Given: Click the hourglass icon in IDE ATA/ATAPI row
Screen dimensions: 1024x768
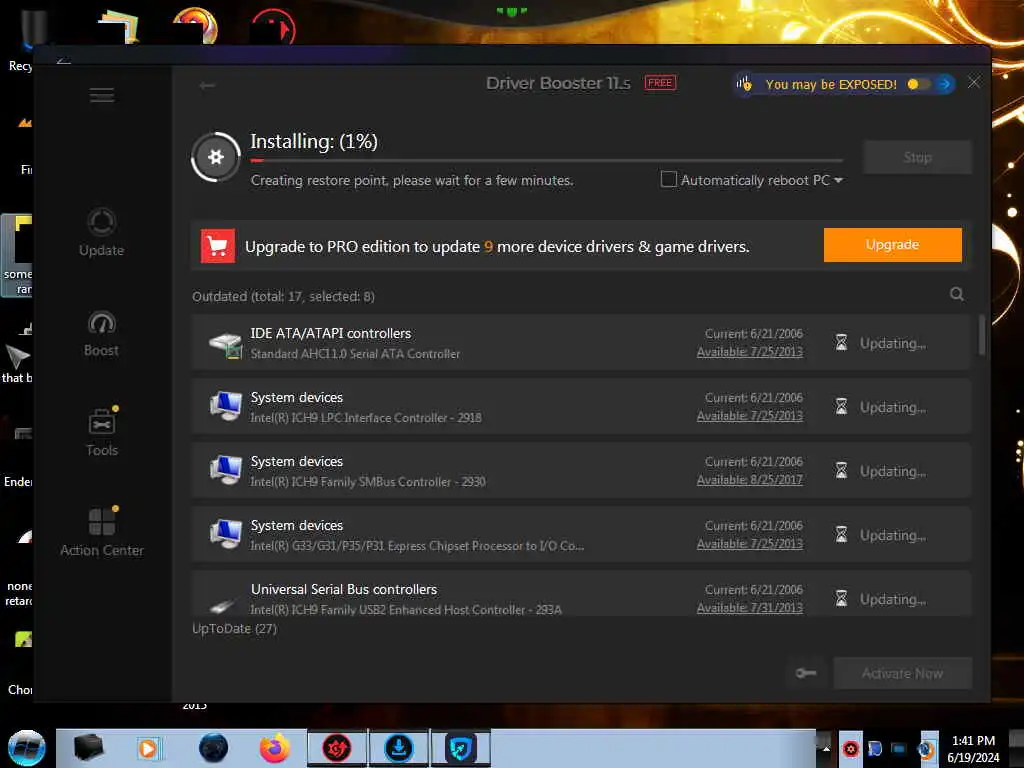Looking at the screenshot, I should [841, 343].
